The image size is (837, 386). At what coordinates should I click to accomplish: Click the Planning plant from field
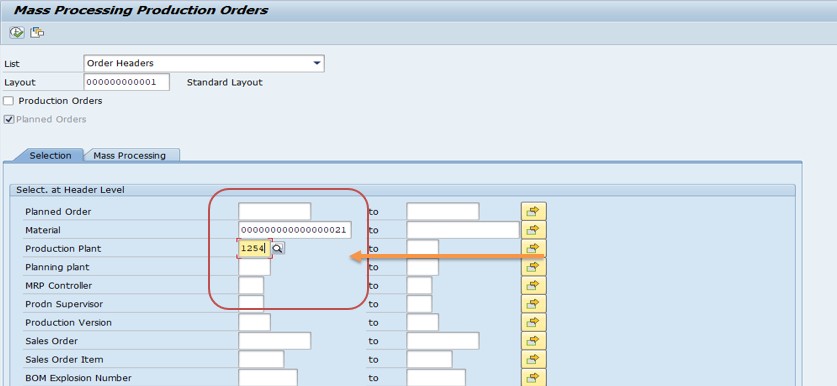click(255, 267)
